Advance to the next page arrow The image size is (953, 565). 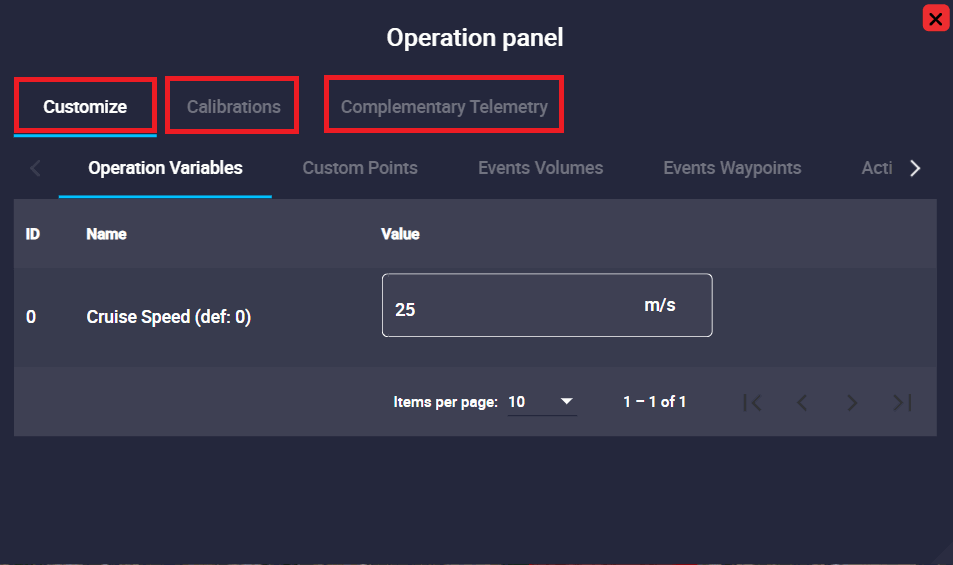(x=852, y=402)
